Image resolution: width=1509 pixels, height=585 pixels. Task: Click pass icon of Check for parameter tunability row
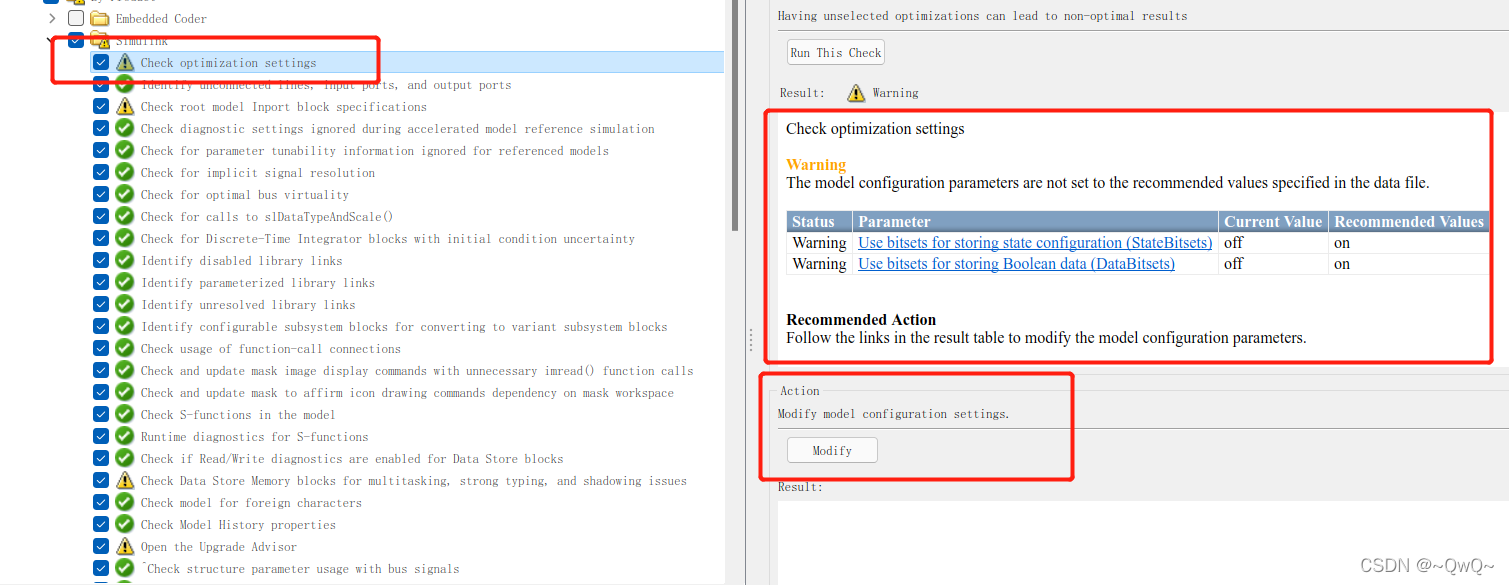(x=124, y=150)
